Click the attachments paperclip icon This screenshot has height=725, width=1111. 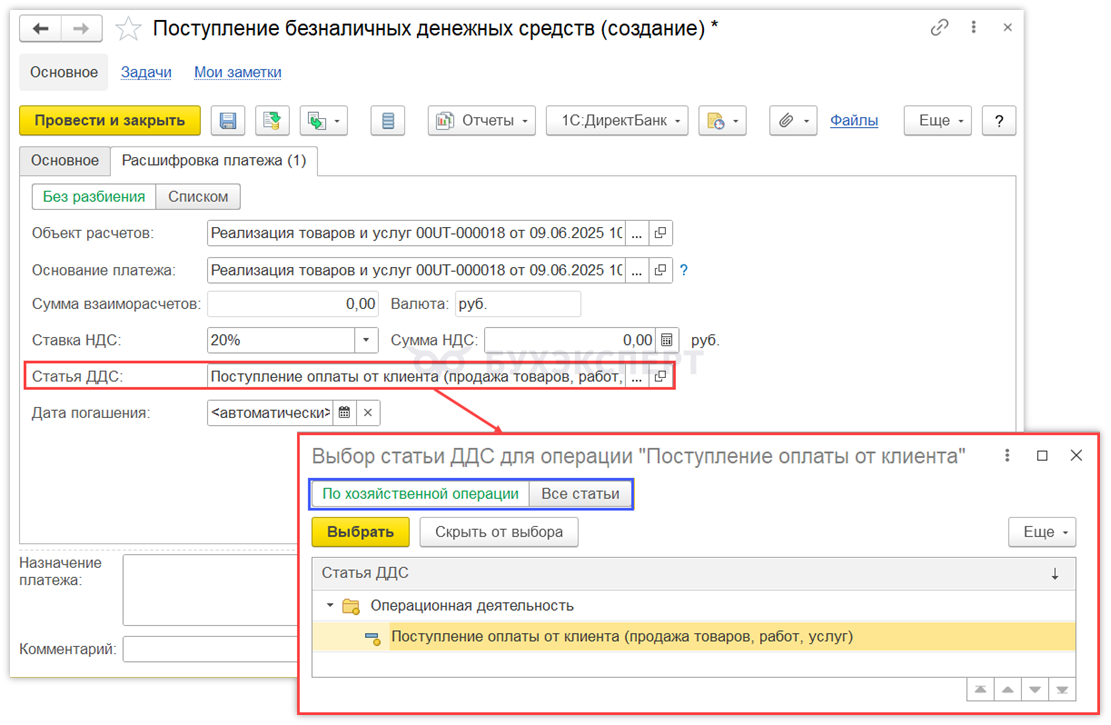(x=786, y=121)
